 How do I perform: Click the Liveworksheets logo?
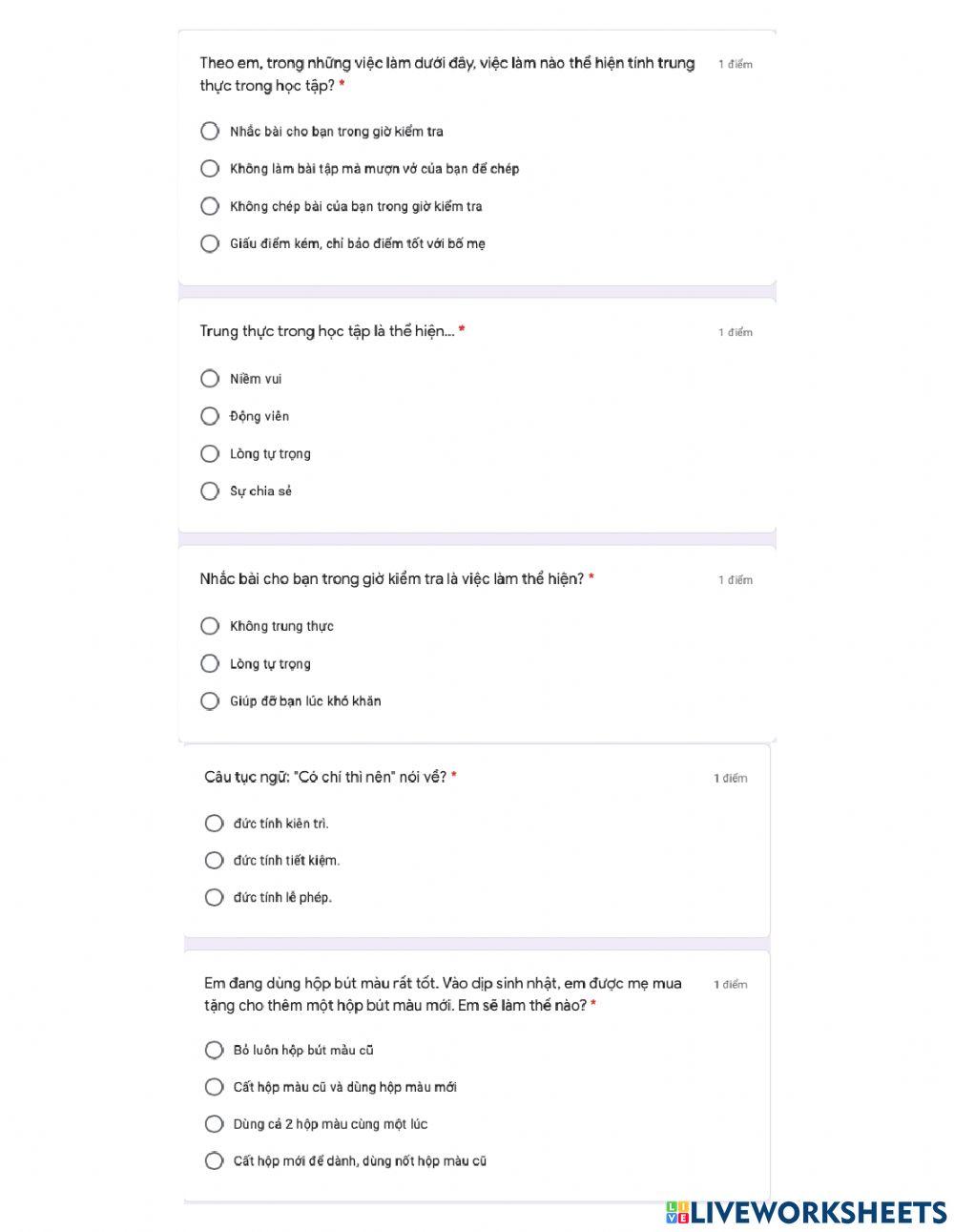(x=806, y=1212)
